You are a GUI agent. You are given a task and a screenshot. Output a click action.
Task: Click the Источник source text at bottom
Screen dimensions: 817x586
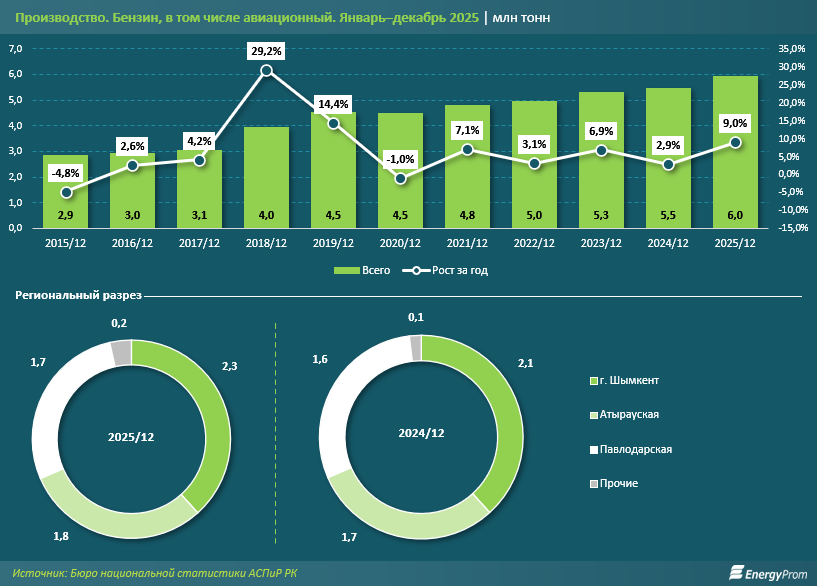click(x=156, y=572)
